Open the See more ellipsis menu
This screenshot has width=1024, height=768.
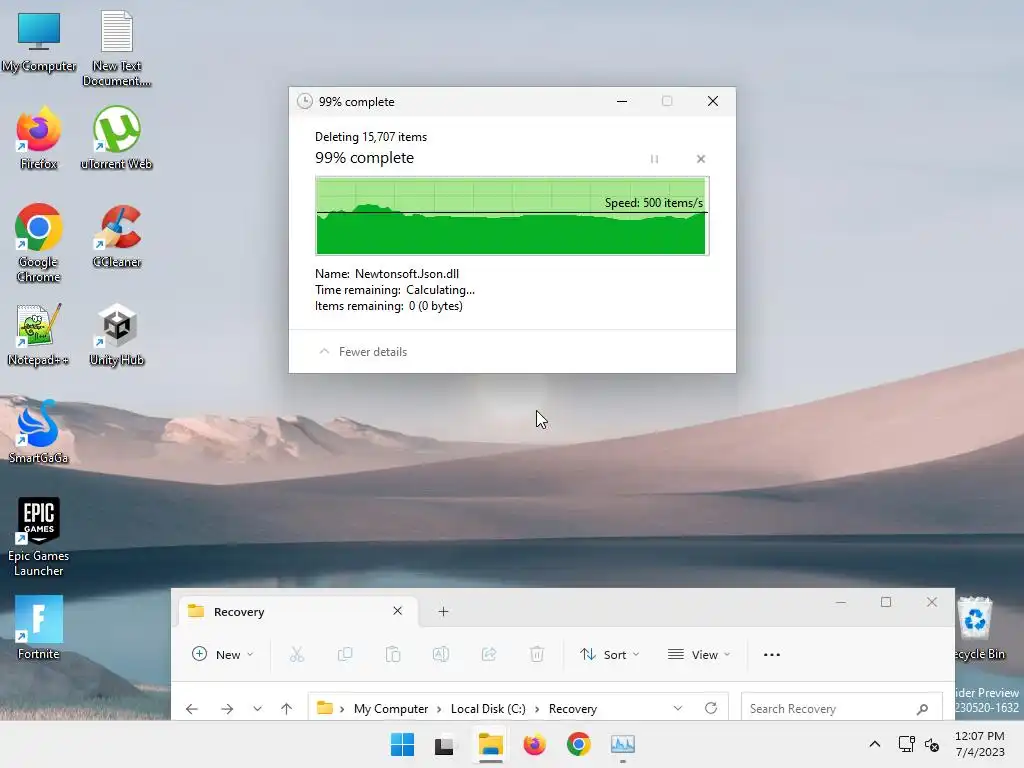point(772,654)
